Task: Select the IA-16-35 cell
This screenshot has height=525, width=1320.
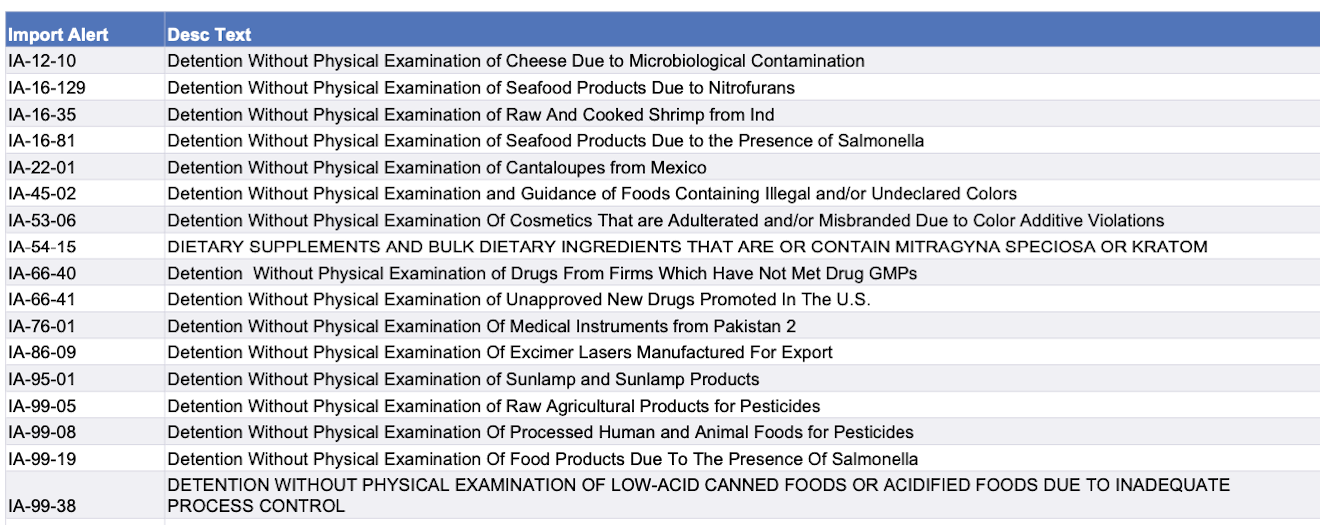Action: click(84, 114)
